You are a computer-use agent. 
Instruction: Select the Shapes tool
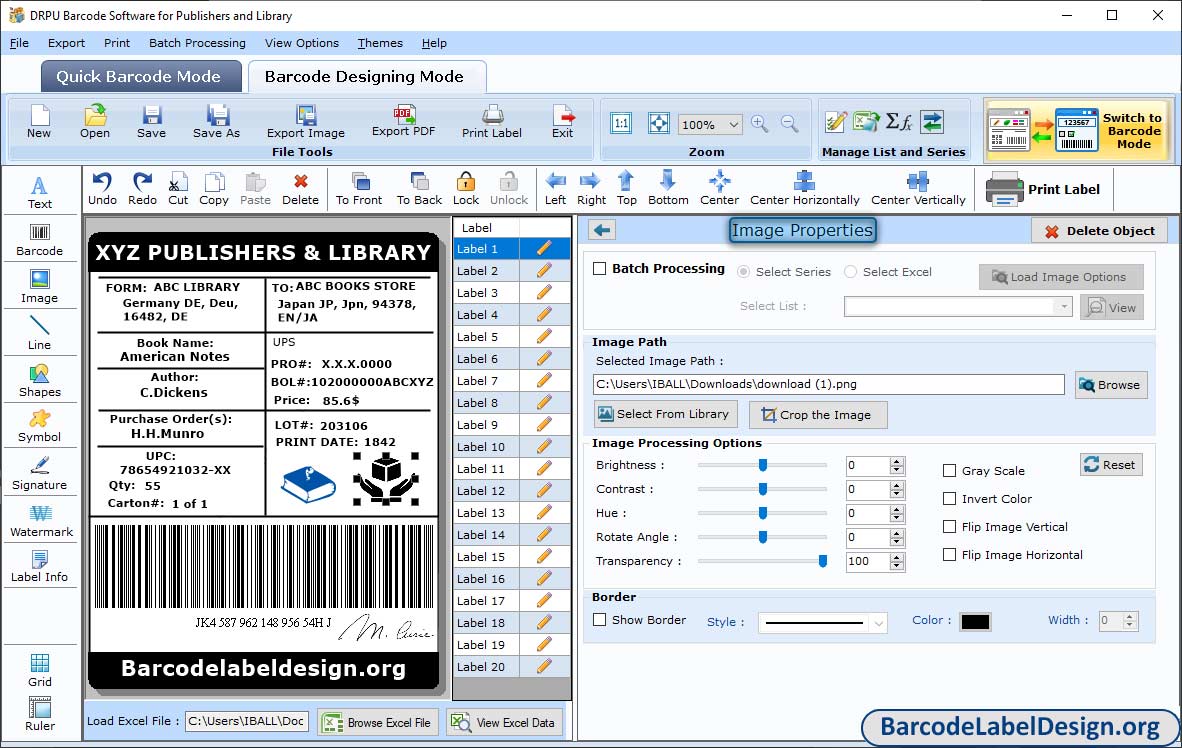coord(39,380)
